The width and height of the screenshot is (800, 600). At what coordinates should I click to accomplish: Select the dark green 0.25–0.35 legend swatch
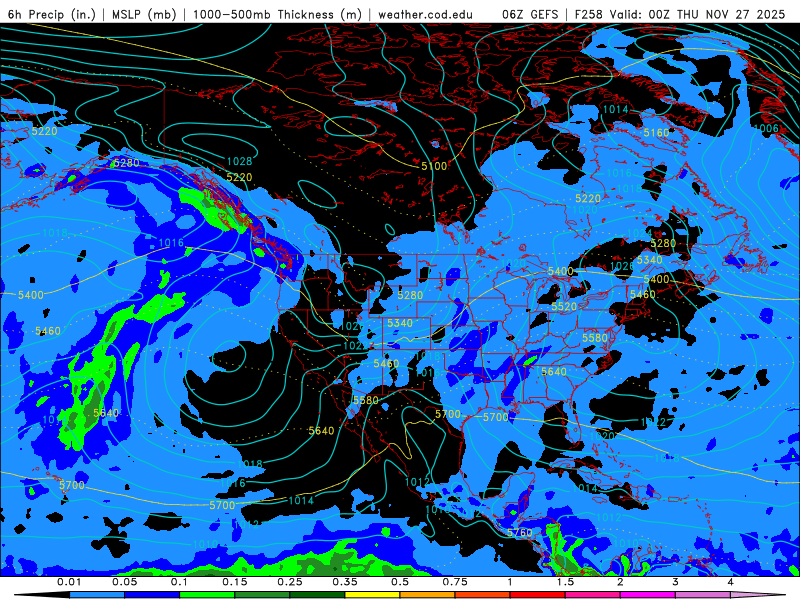(x=317, y=595)
